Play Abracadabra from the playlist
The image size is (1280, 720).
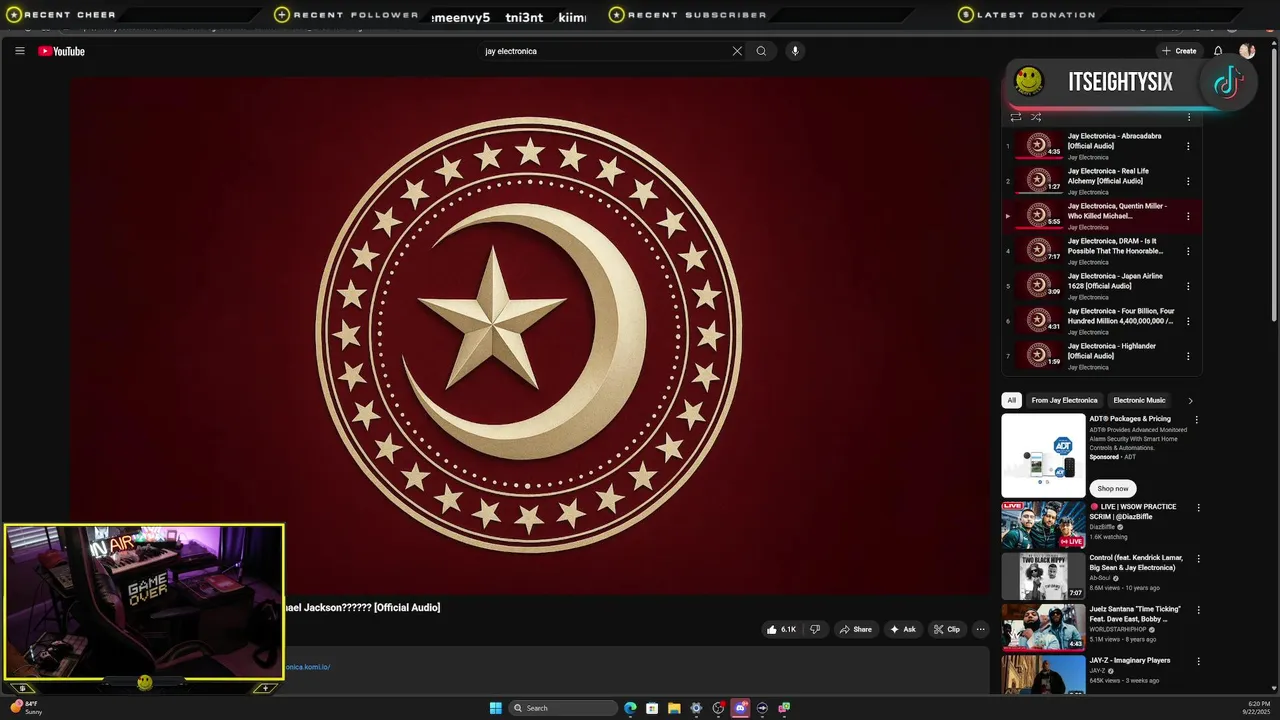coord(1100,146)
